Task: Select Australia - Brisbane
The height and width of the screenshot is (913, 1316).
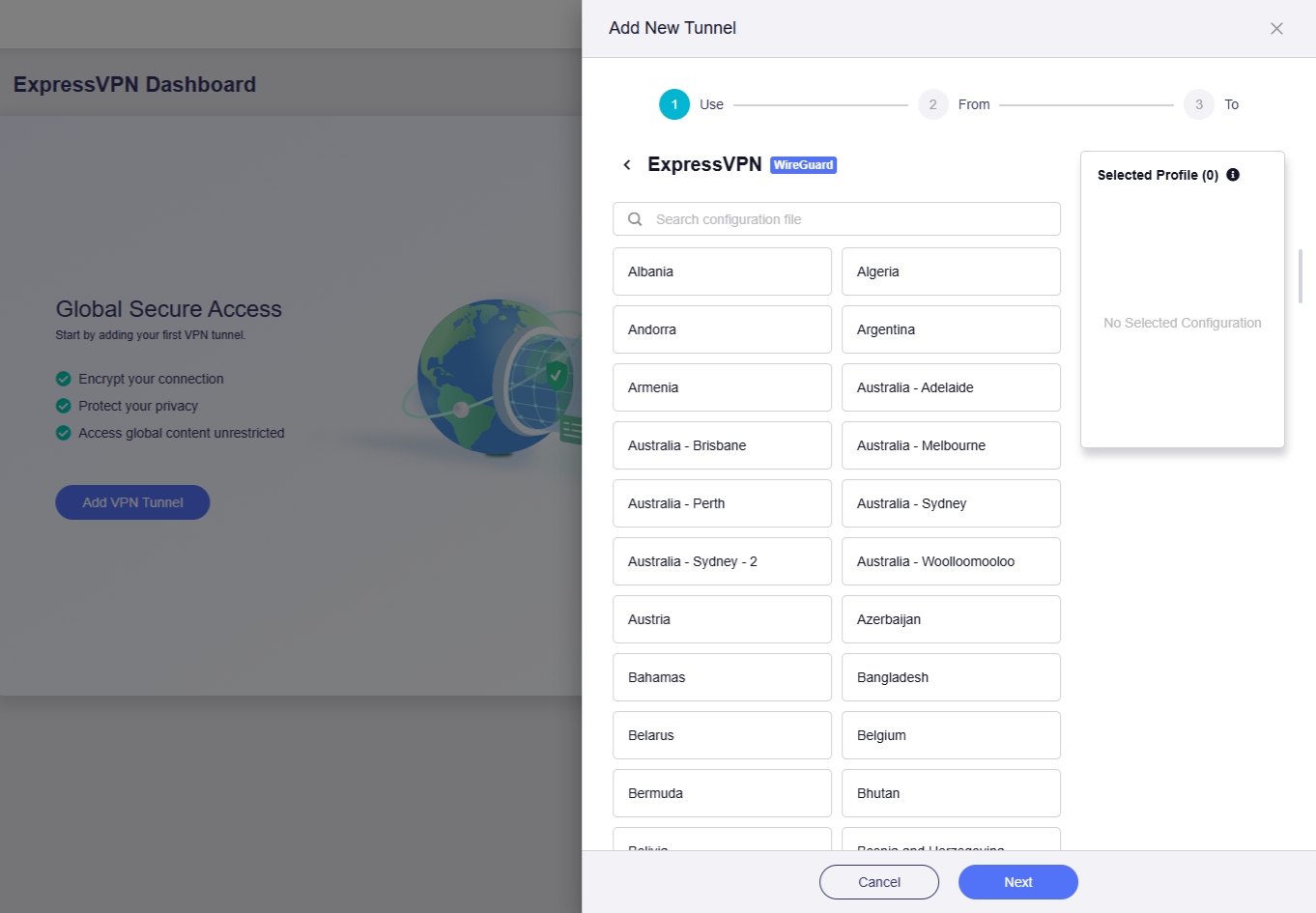Action: (722, 445)
